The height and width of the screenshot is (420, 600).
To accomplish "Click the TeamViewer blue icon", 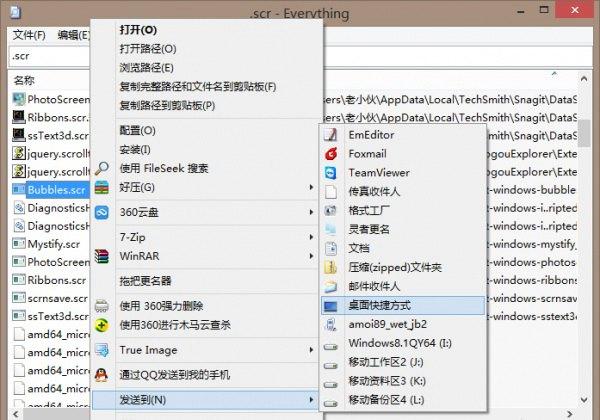I will click(331, 173).
